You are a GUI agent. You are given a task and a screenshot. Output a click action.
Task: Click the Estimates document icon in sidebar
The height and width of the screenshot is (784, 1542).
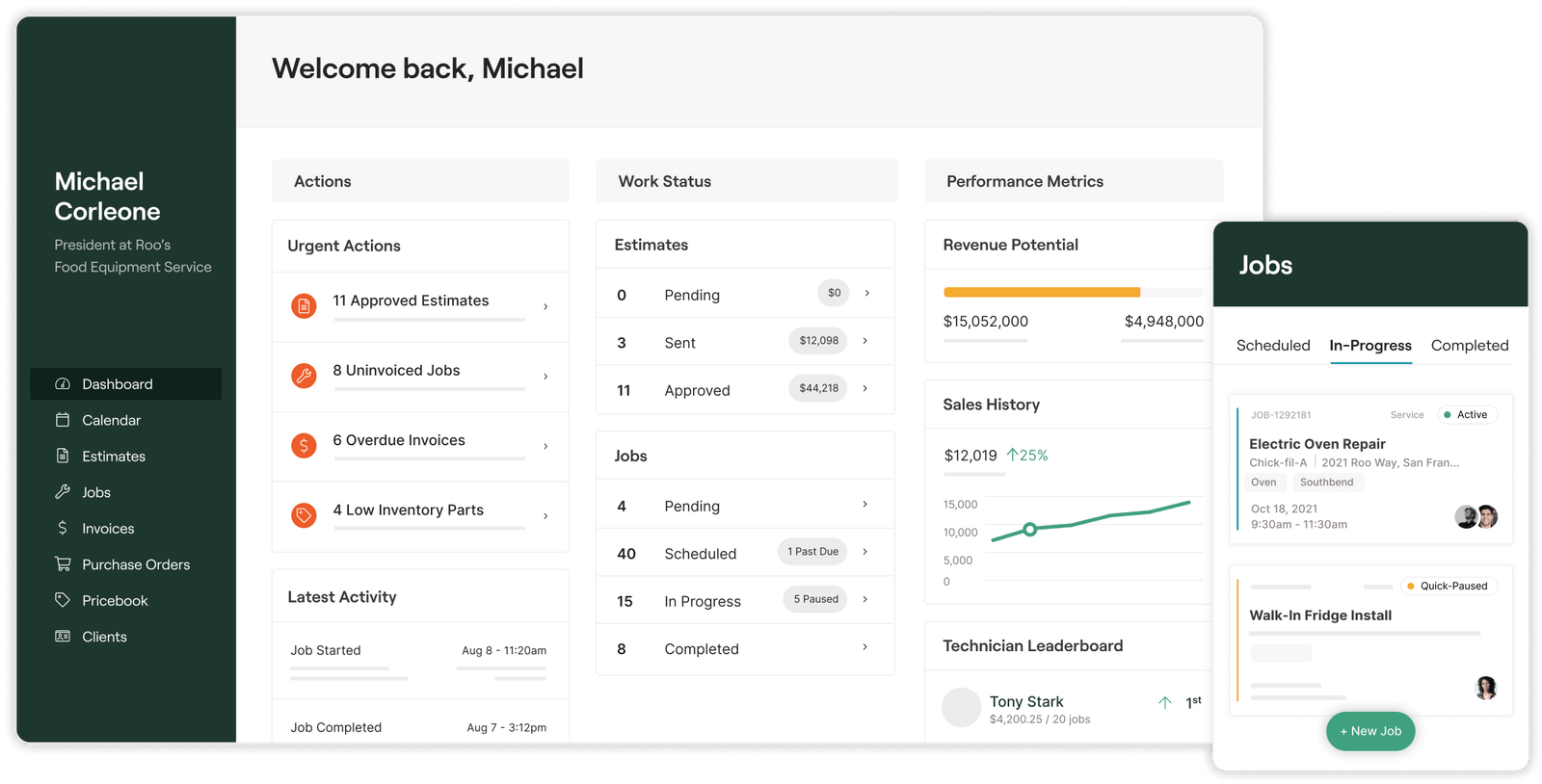click(x=63, y=456)
